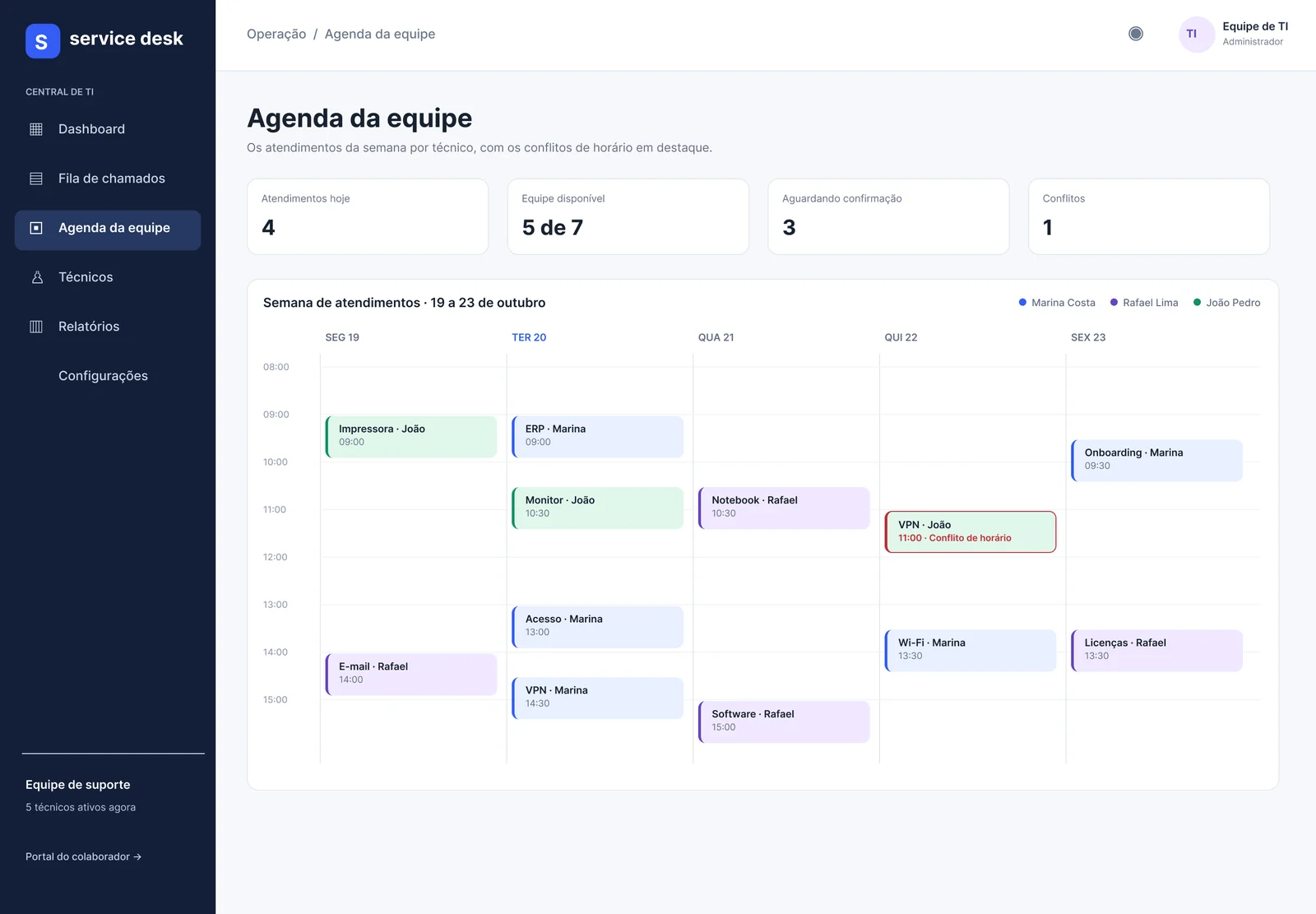Open the TI user avatar
This screenshot has height=914, width=1316.
point(1197,35)
